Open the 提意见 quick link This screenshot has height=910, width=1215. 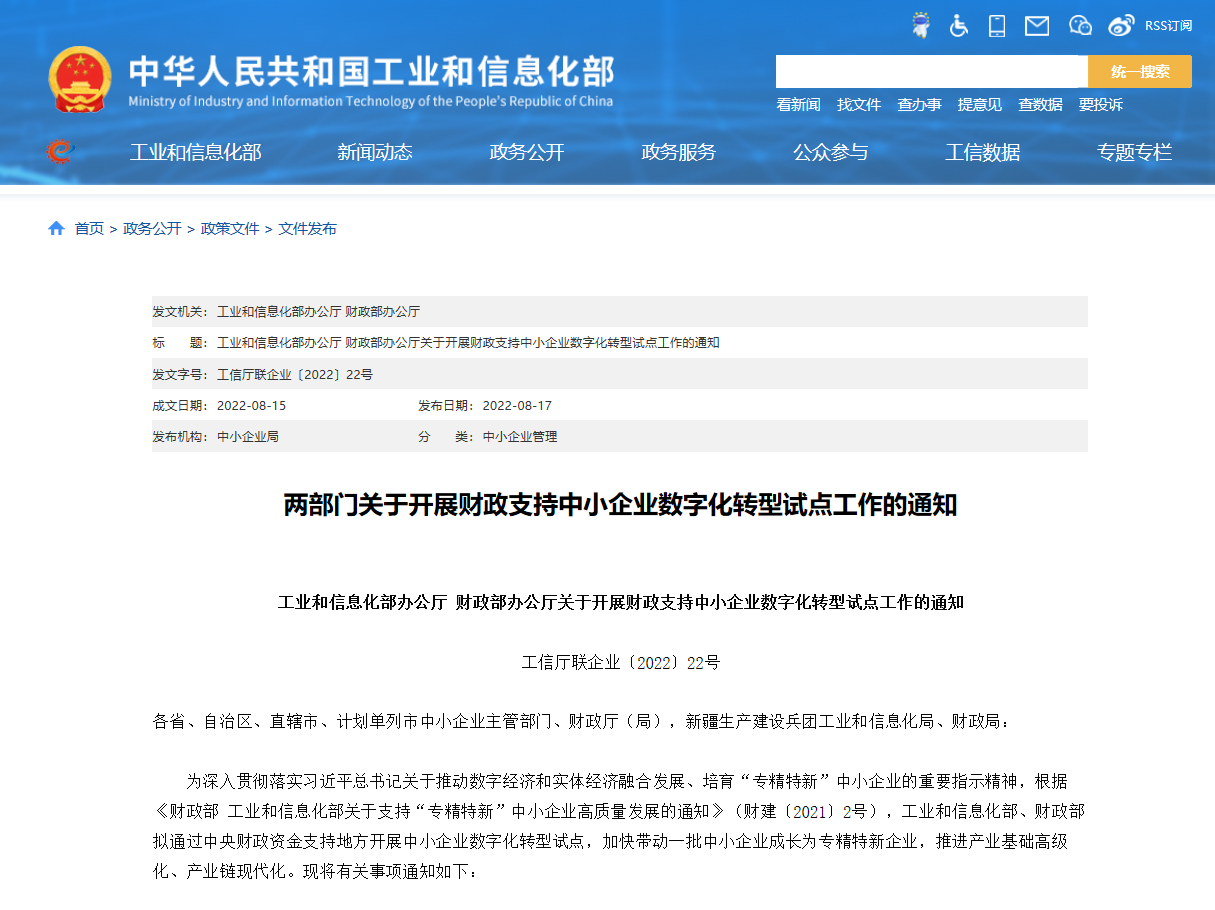tap(980, 104)
